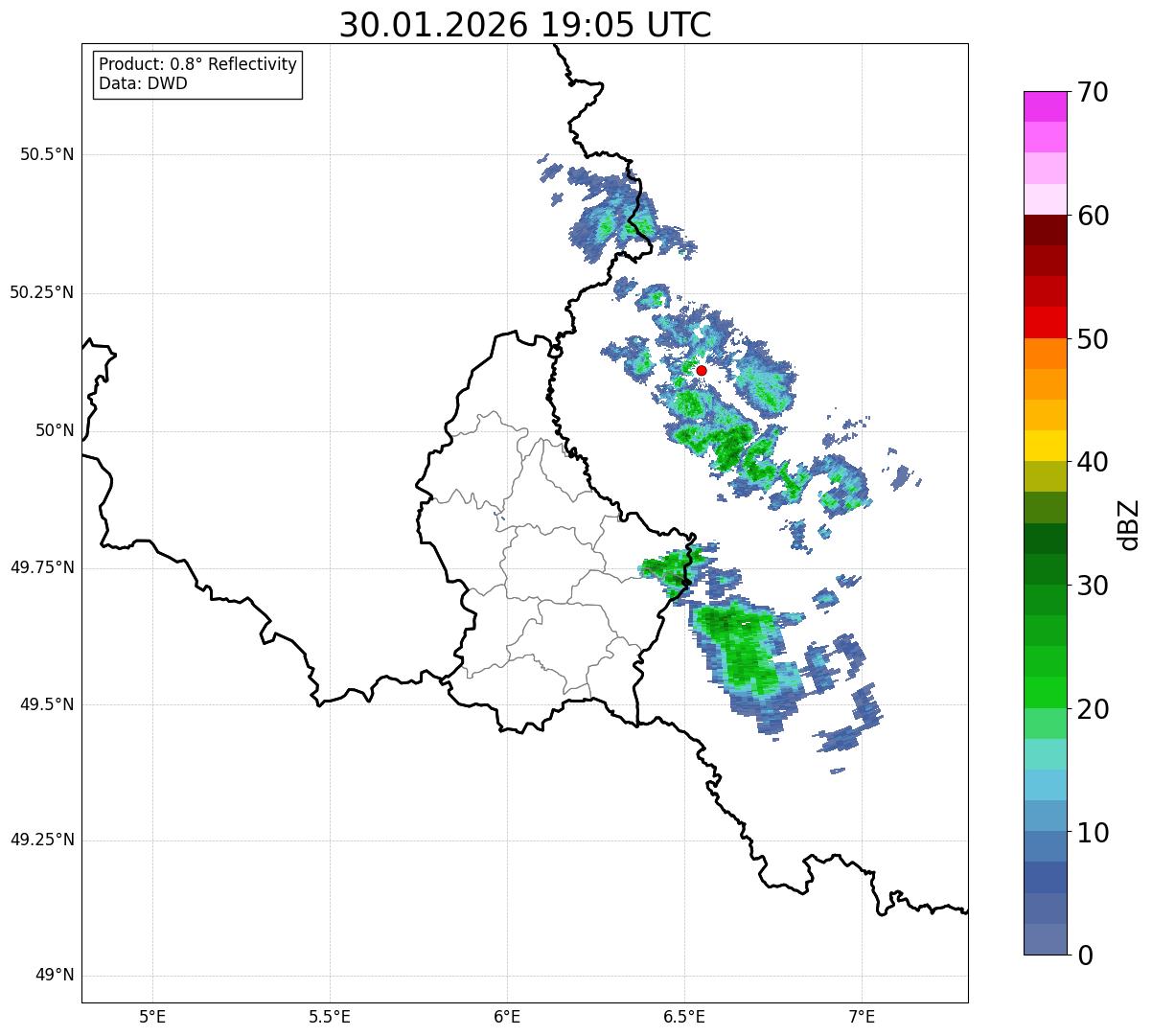
Task: Click the 6.5°E longitude tick label
Action: pyautogui.click(x=684, y=1017)
